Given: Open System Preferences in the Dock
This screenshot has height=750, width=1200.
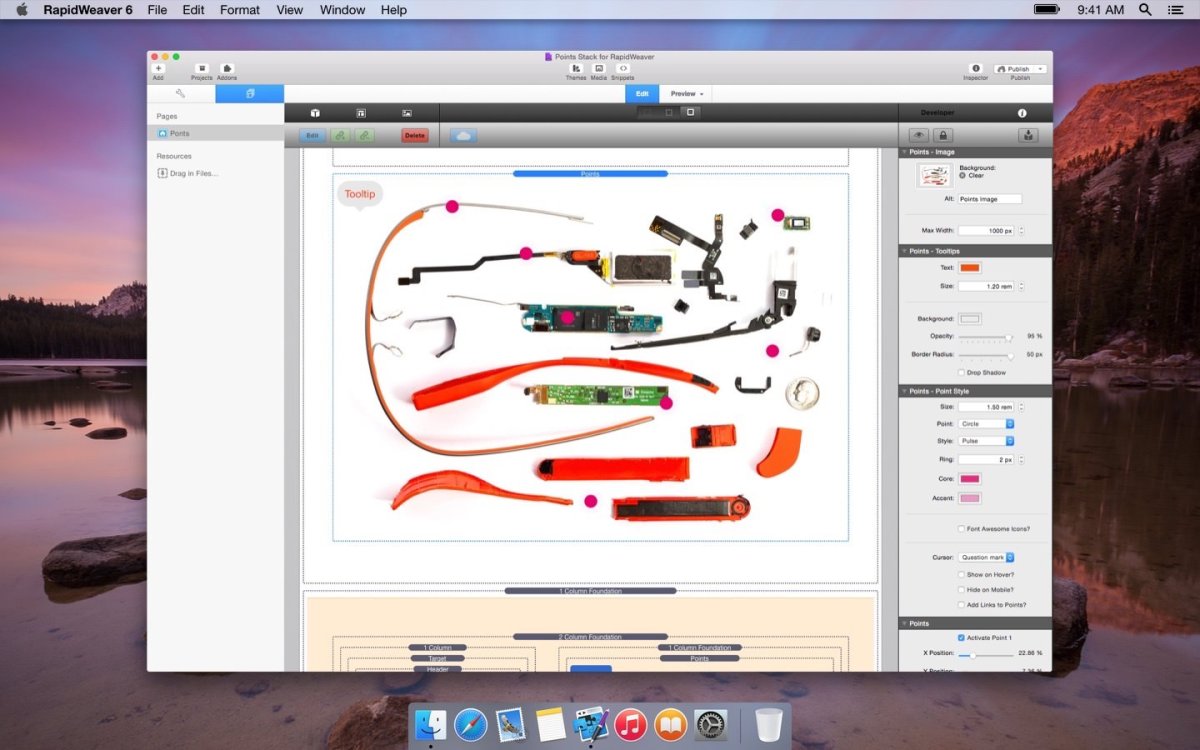Looking at the screenshot, I should click(x=711, y=724).
